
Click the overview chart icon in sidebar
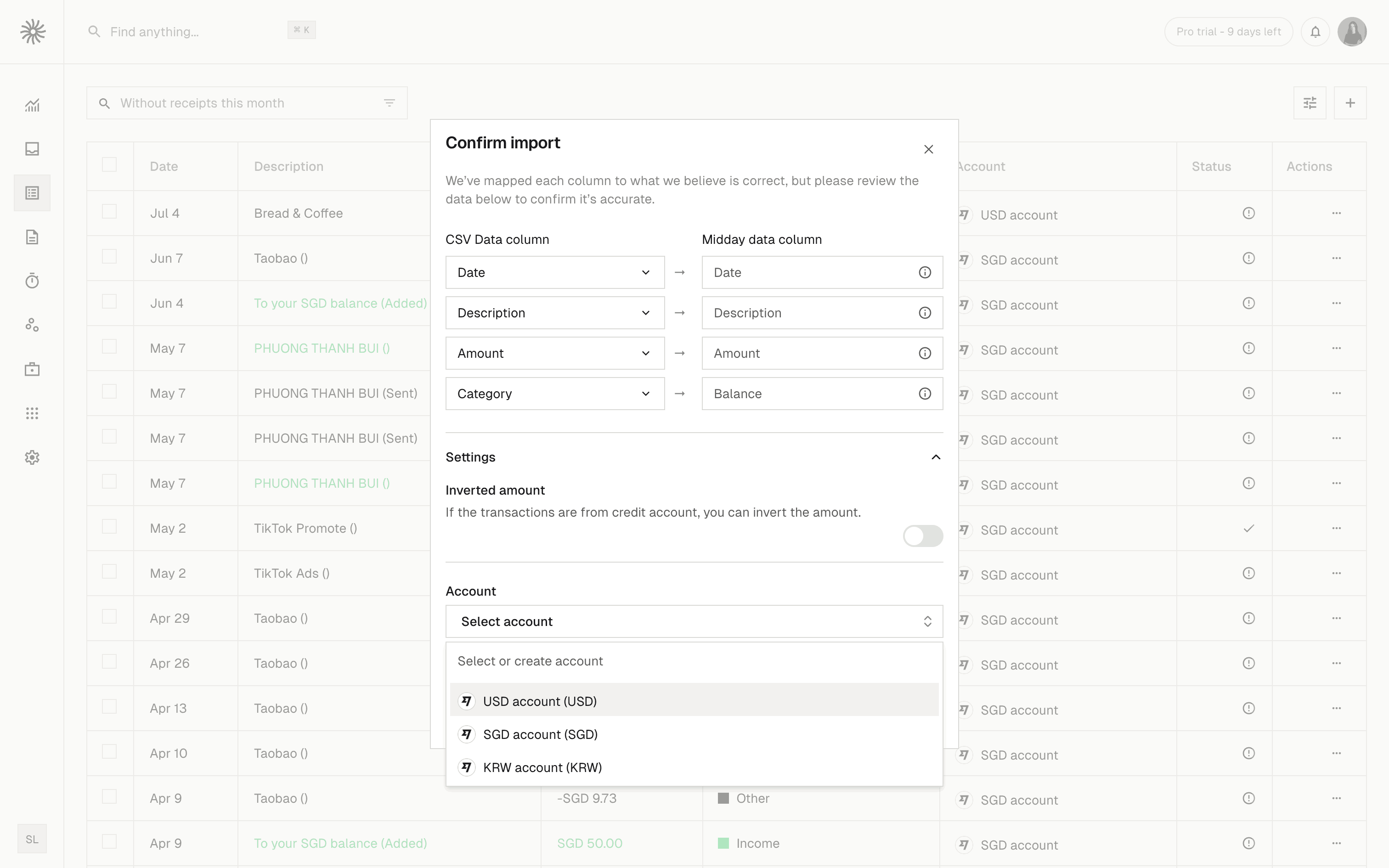(x=32, y=105)
